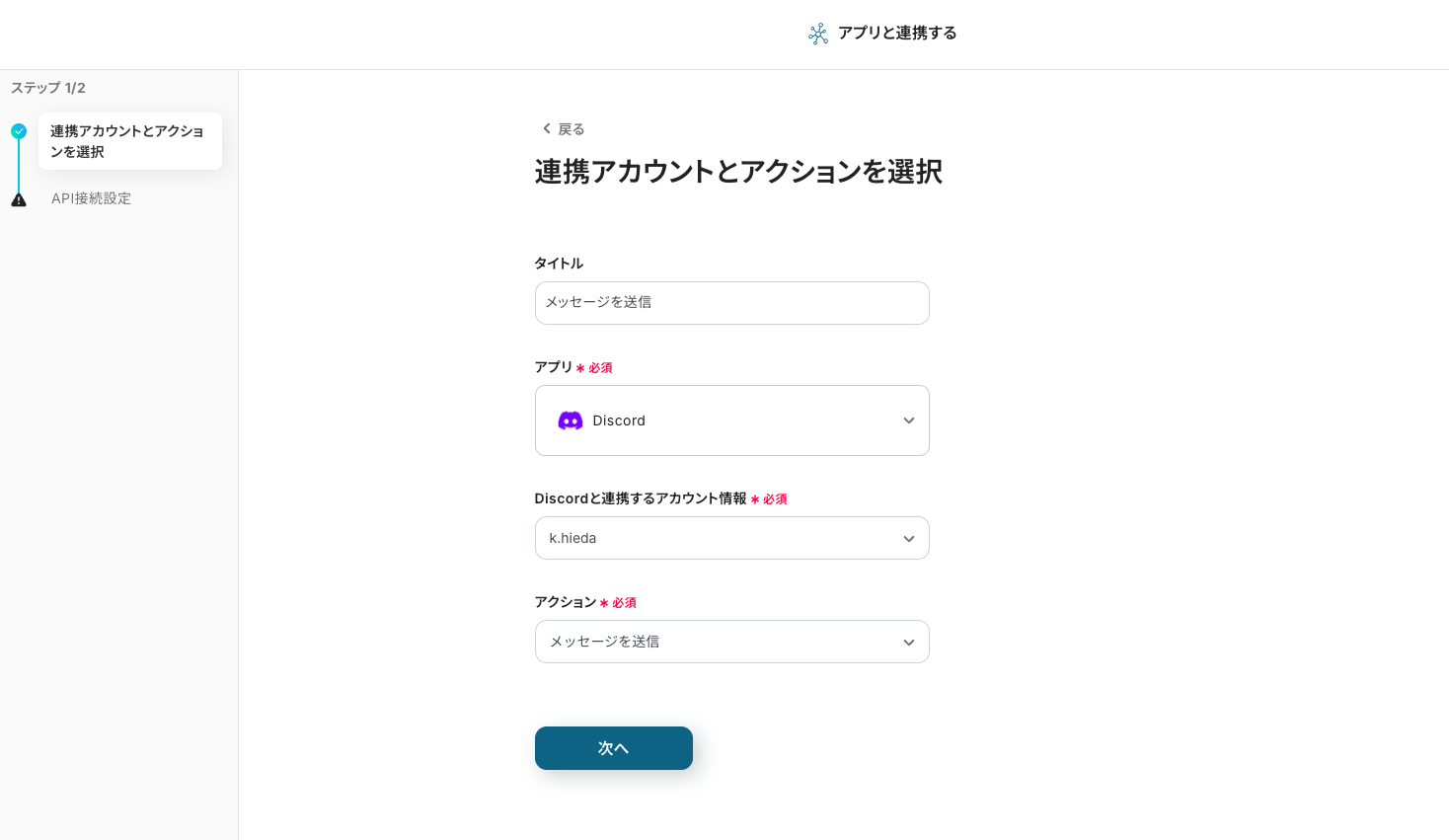The width and height of the screenshot is (1449, 840).
Task: Click the Discordと連携するアカウント情報 field label
Action: click(640, 498)
